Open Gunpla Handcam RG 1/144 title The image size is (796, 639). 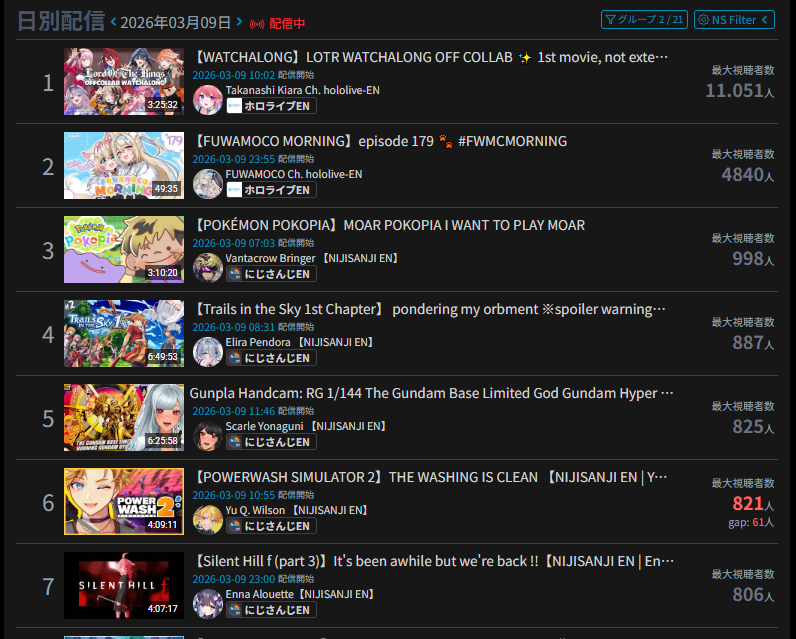(432, 393)
